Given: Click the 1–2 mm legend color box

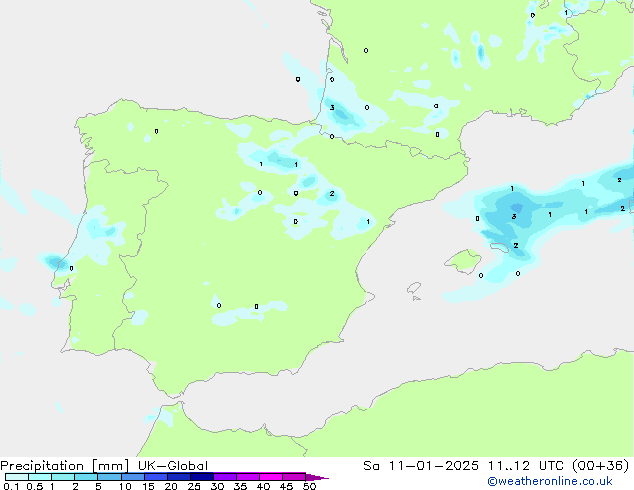Looking at the screenshot, I should coord(63,477).
